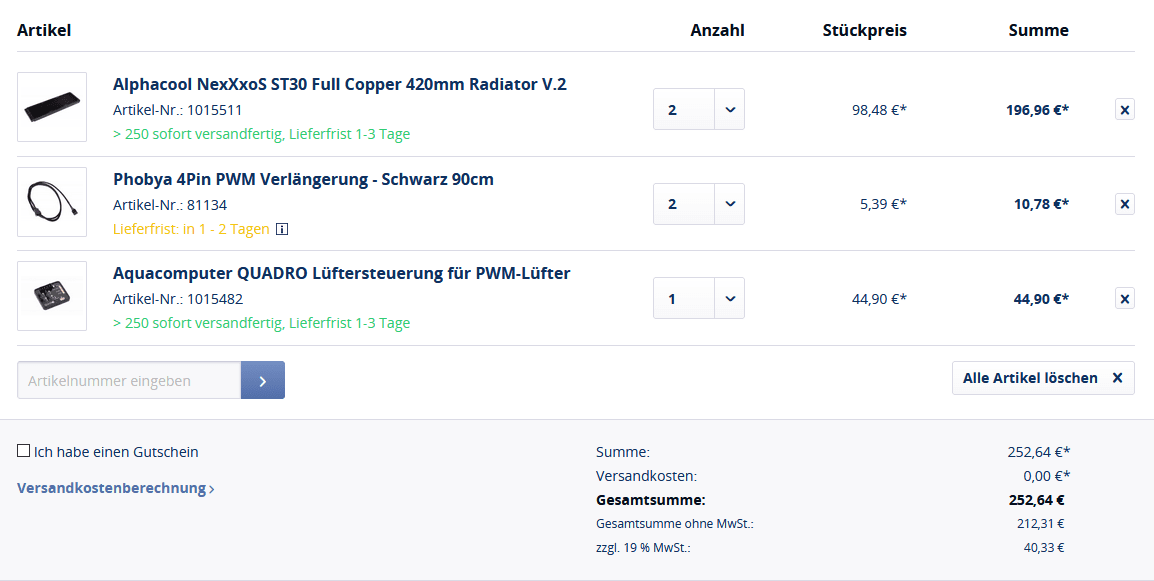
Task: Expand quantity dropdown for Alphacool radiator
Action: (729, 109)
